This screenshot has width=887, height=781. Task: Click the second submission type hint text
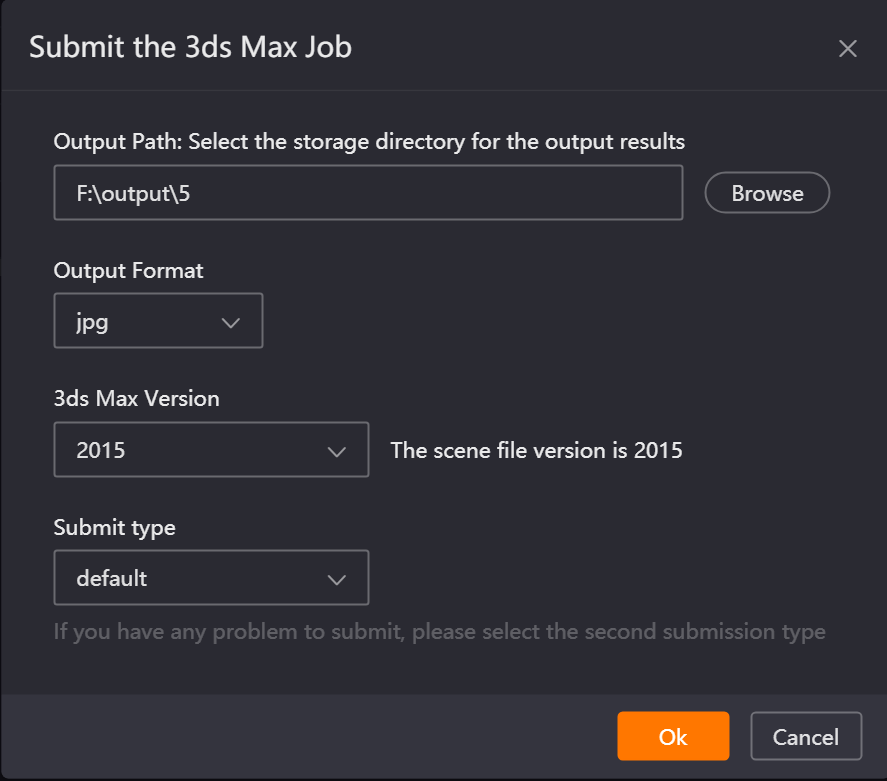click(440, 631)
